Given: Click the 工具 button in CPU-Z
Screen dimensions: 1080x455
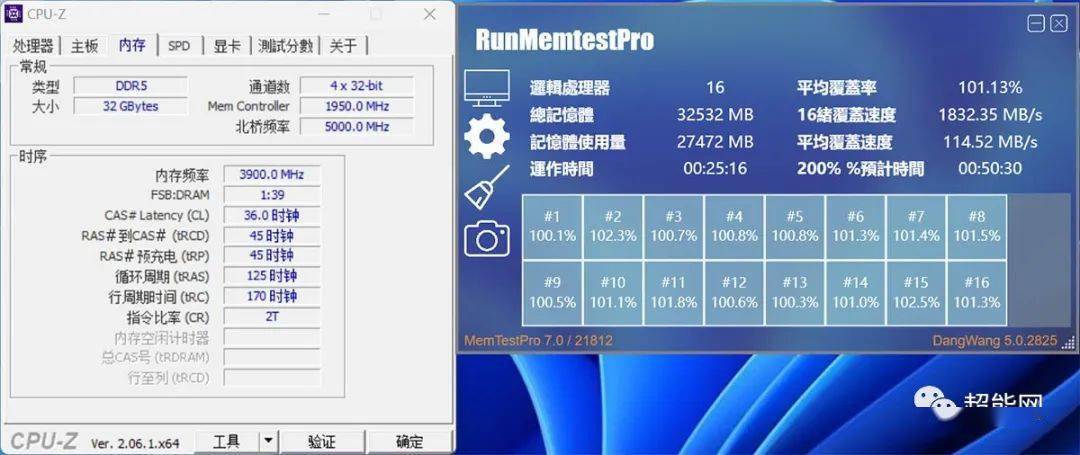Looking at the screenshot, I should (227, 441).
